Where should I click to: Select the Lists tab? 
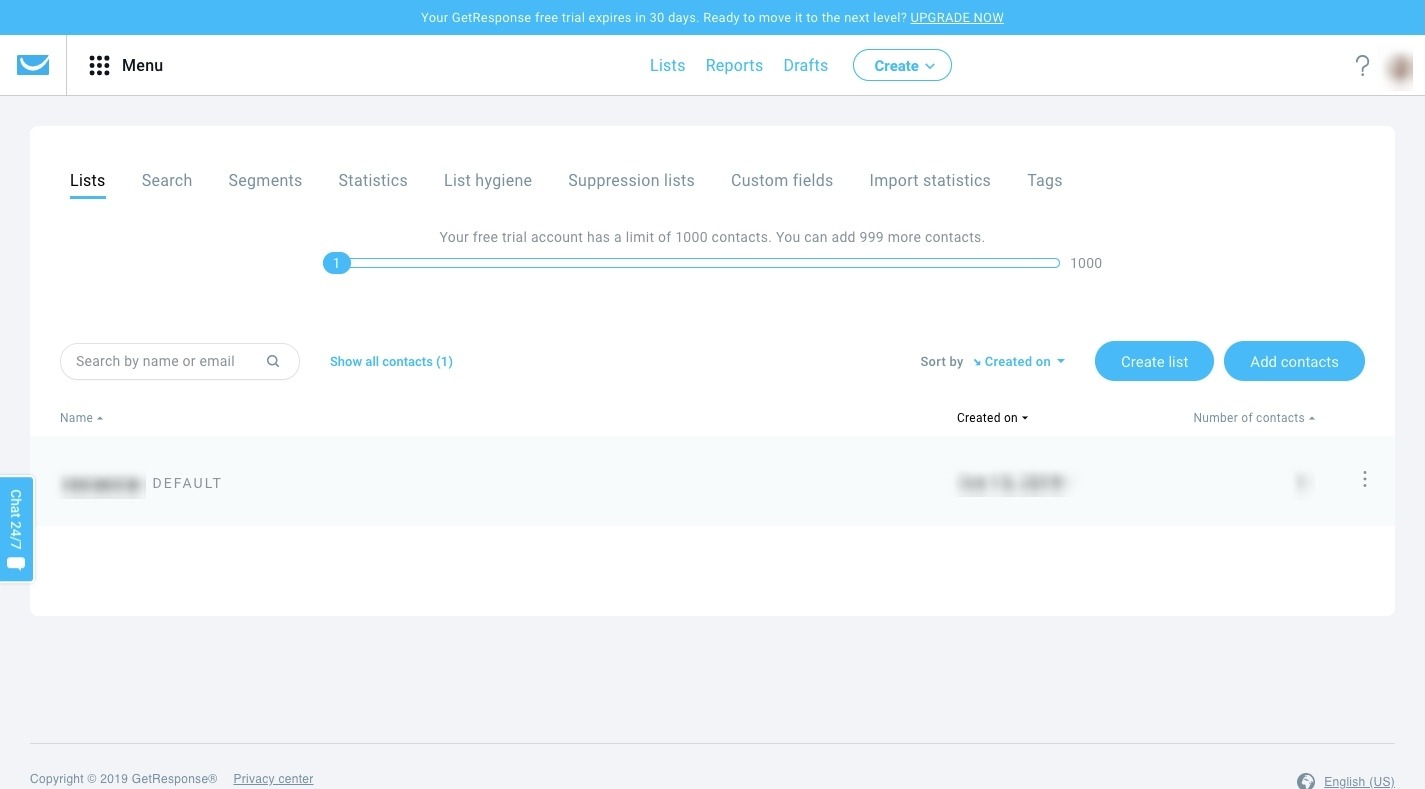click(x=87, y=180)
